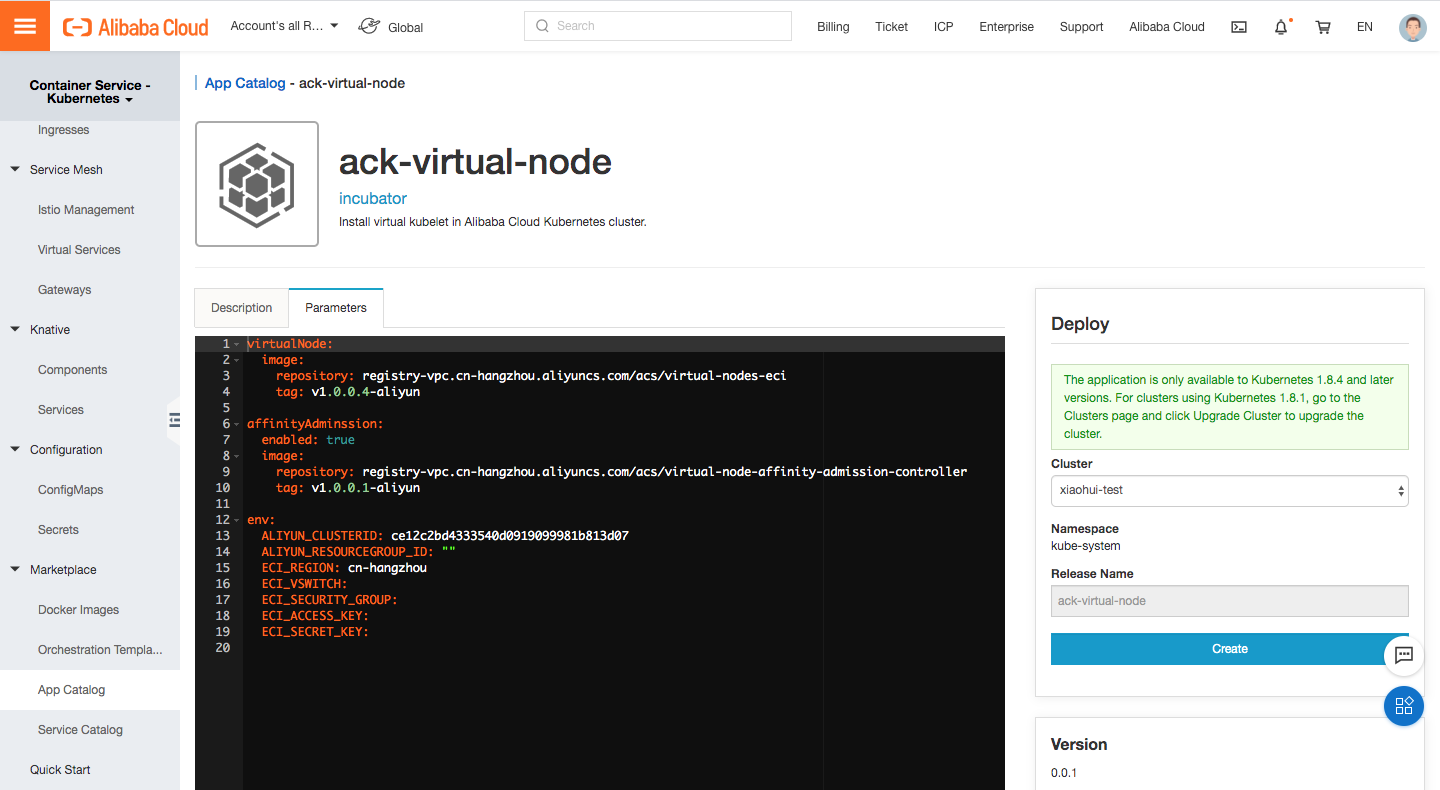Click the ALIYUN_CLUSTERID value
Viewport: 1440px width, 790px height.
(510, 536)
